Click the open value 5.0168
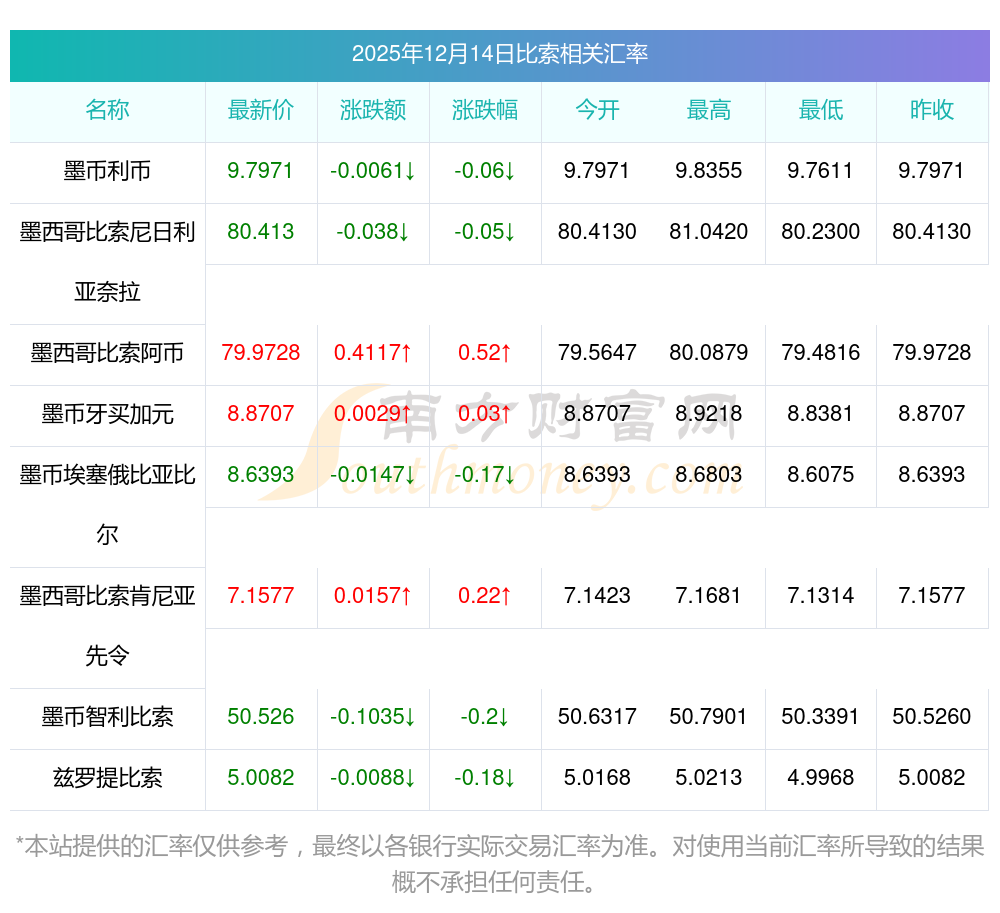Image resolution: width=1000 pixels, height=913 pixels. (597, 778)
